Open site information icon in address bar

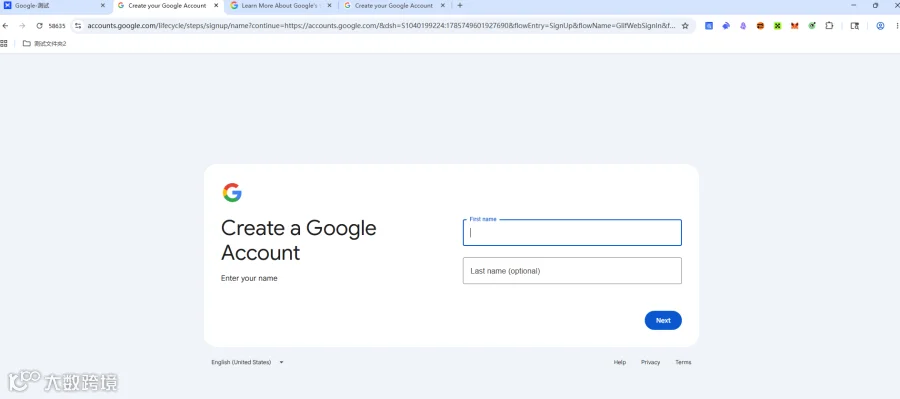pyautogui.click(x=78, y=26)
